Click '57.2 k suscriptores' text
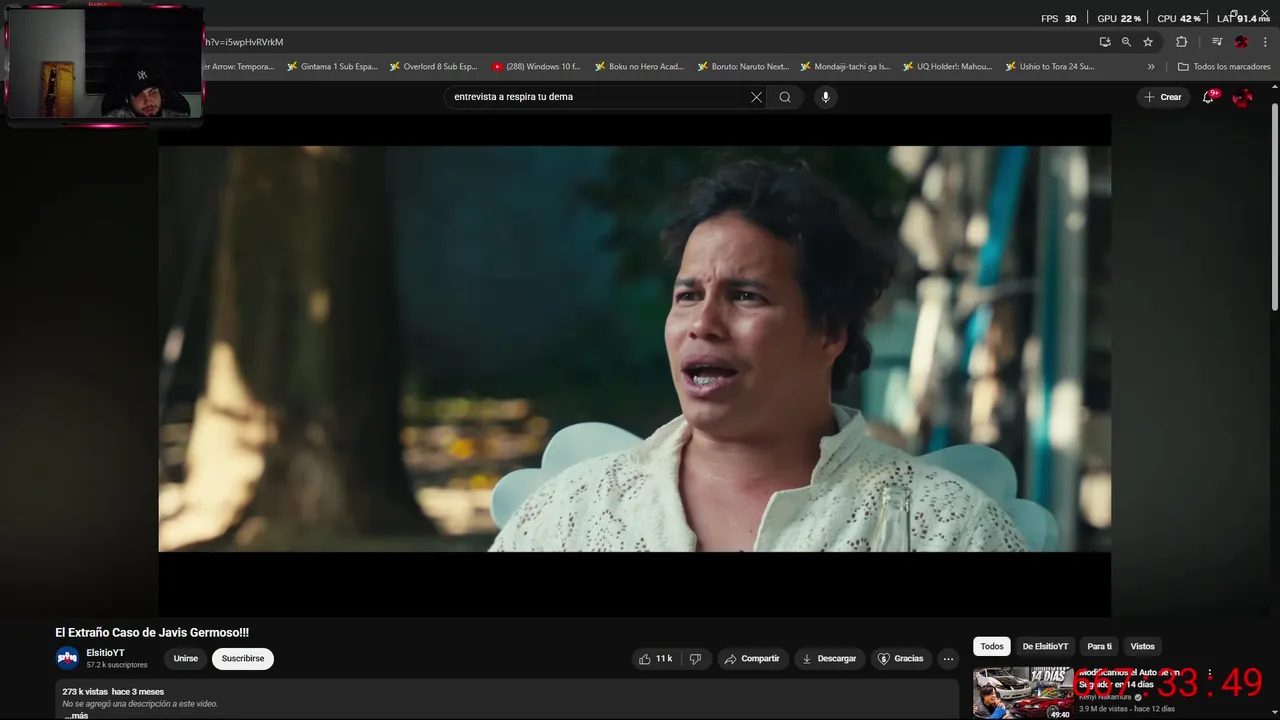The image size is (1280, 720). click(116, 665)
